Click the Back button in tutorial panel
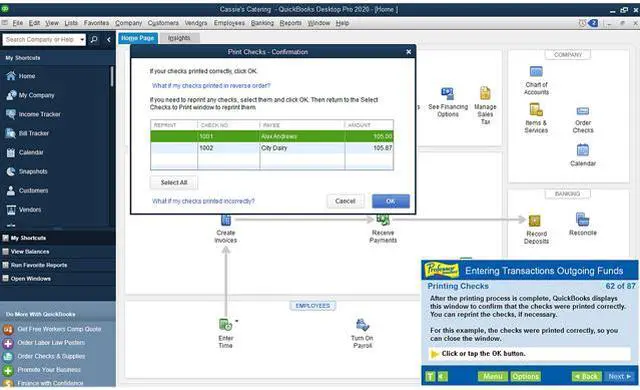This screenshot has height=390, width=640. (x=586, y=376)
